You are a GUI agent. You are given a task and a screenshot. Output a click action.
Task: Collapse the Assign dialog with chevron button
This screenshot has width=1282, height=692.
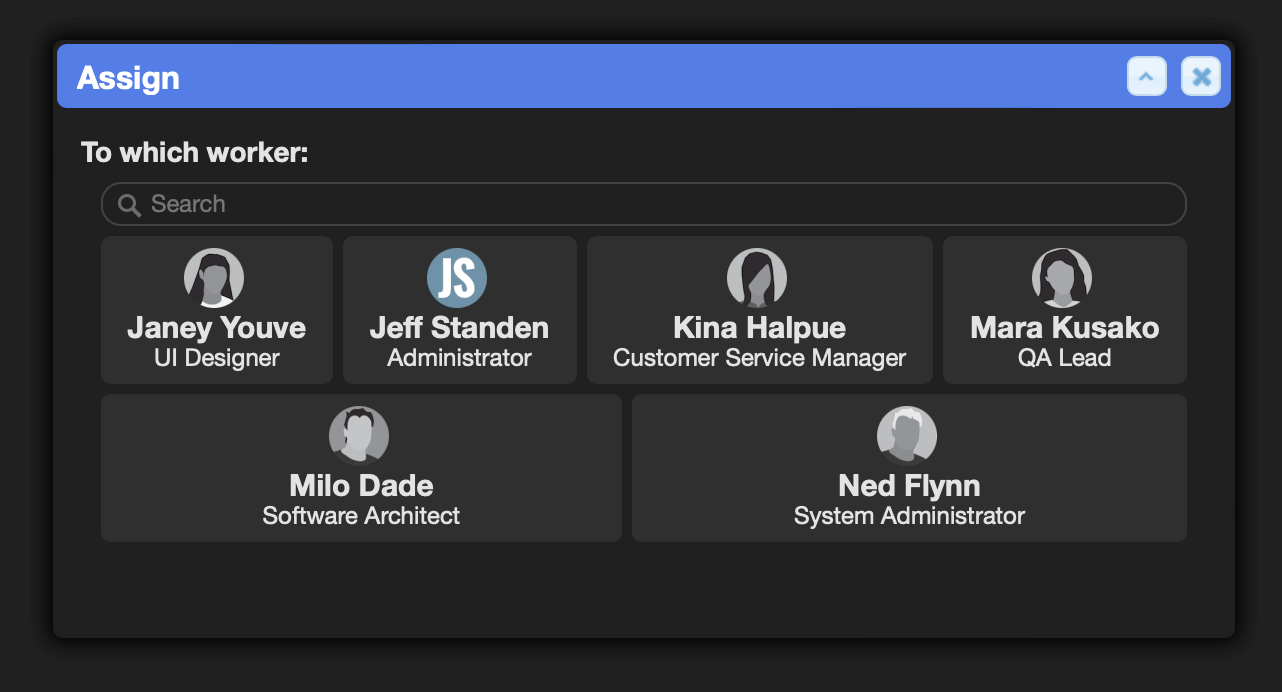pos(1147,76)
